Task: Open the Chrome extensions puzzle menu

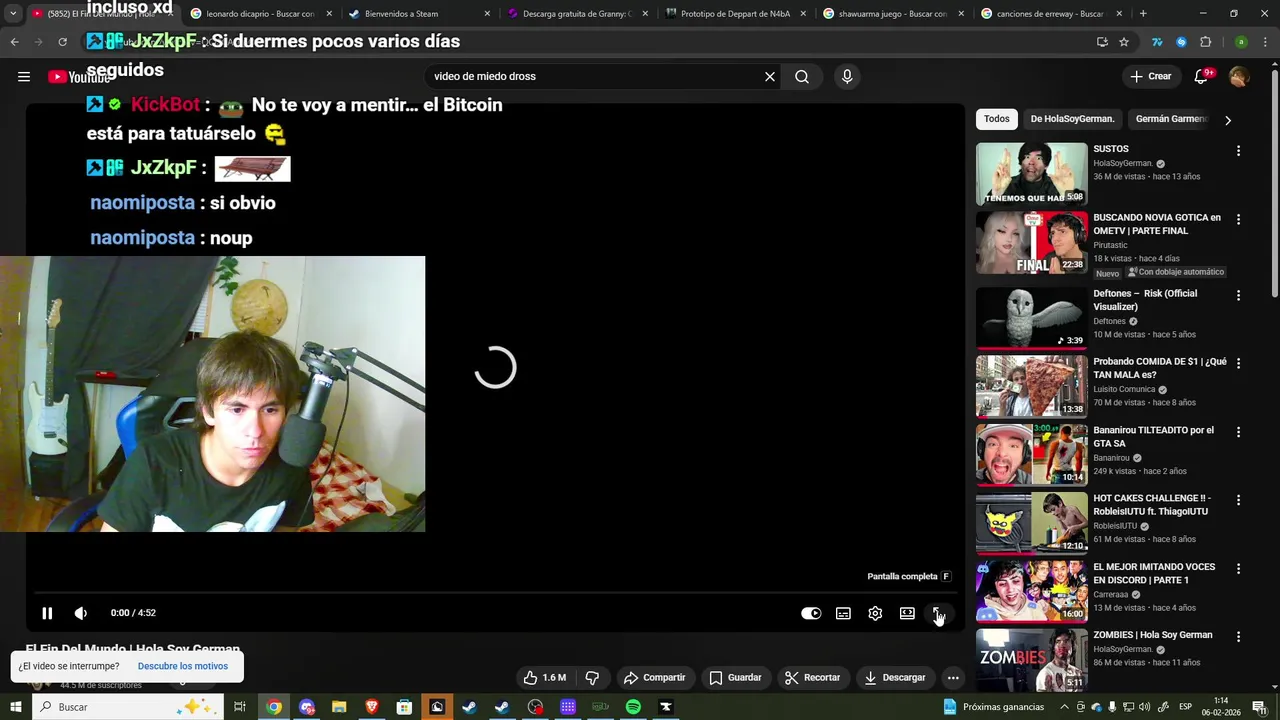Action: click(1206, 42)
